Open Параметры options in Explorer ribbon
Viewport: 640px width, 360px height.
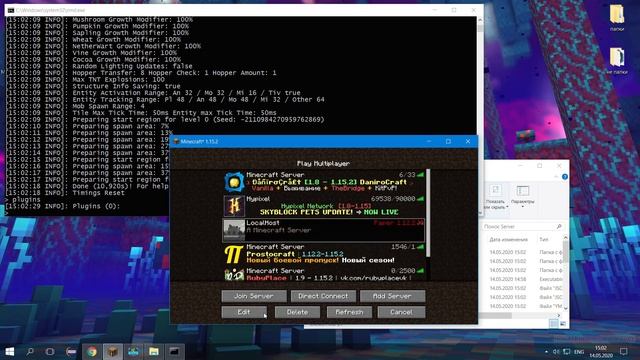tap(522, 196)
